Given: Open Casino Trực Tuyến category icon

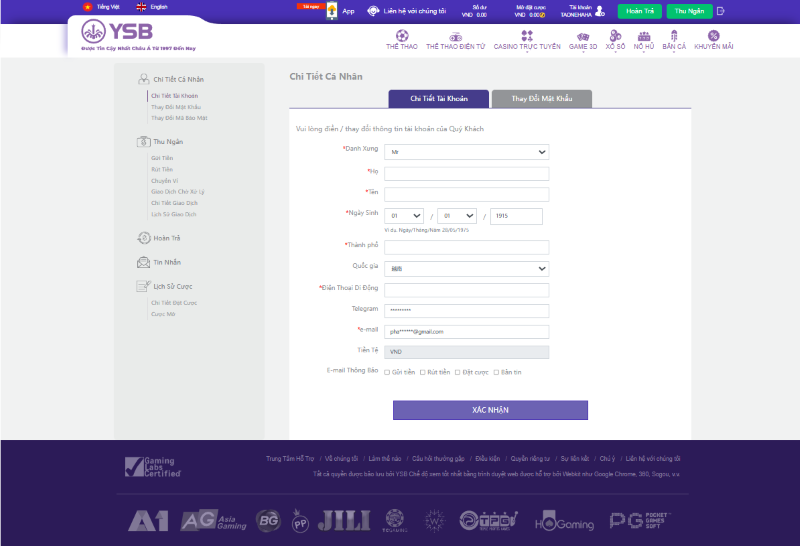Looking at the screenshot, I should [x=527, y=36].
